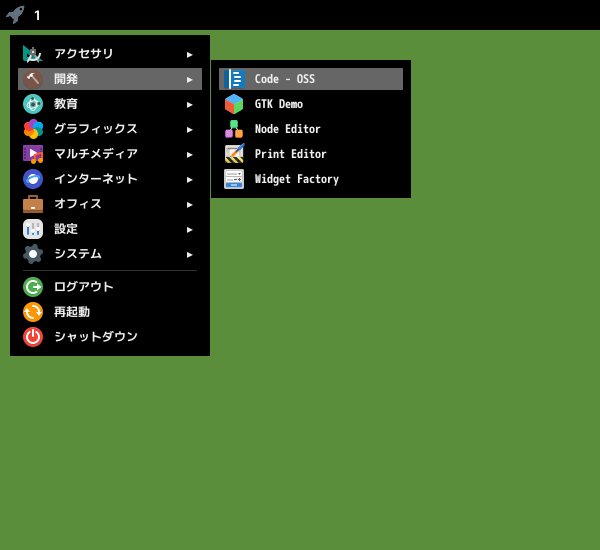Open the インターネット menu entry
This screenshot has height=550, width=600.
pyautogui.click(x=110, y=179)
